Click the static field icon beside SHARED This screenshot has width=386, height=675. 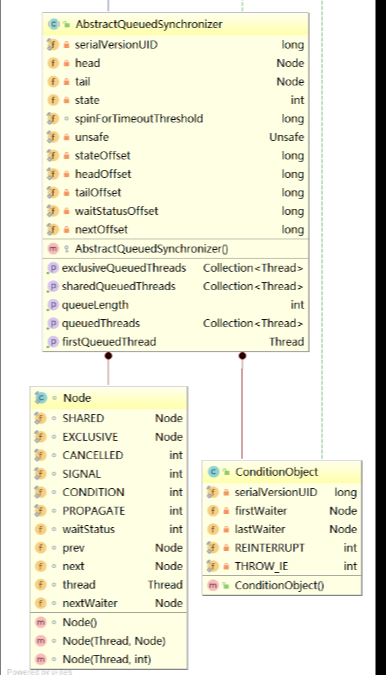[x=40, y=418]
